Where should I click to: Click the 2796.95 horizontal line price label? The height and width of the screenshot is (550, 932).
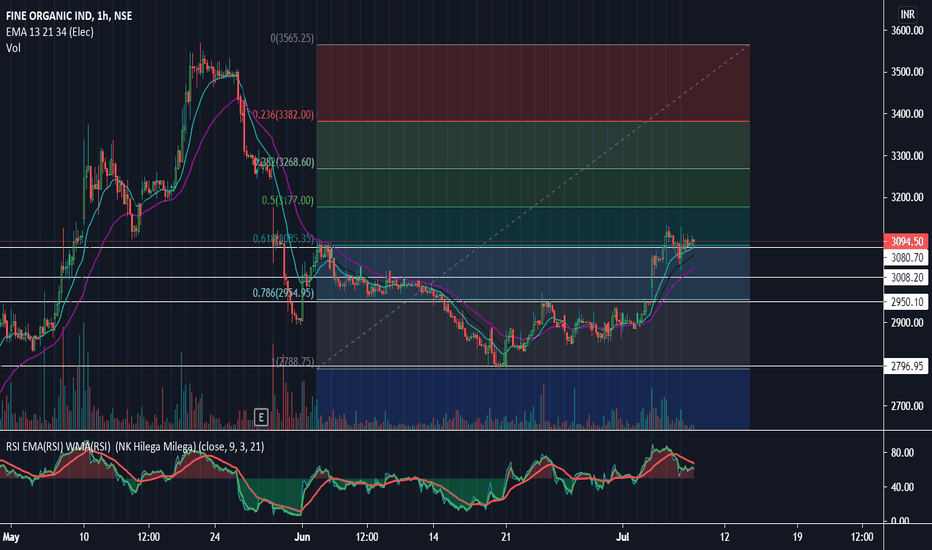tap(906, 366)
